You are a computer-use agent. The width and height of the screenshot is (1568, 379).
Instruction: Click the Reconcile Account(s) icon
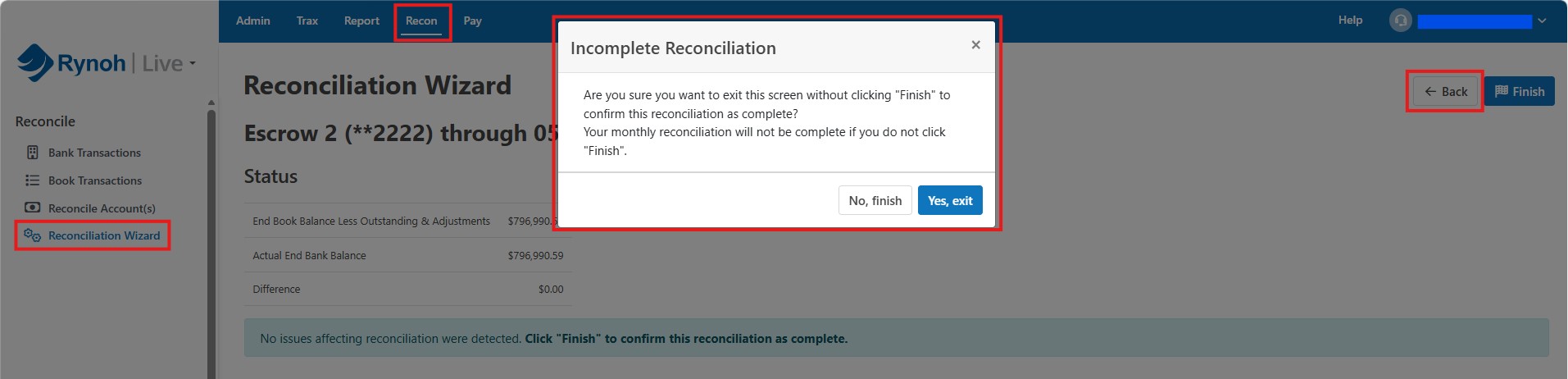click(33, 208)
